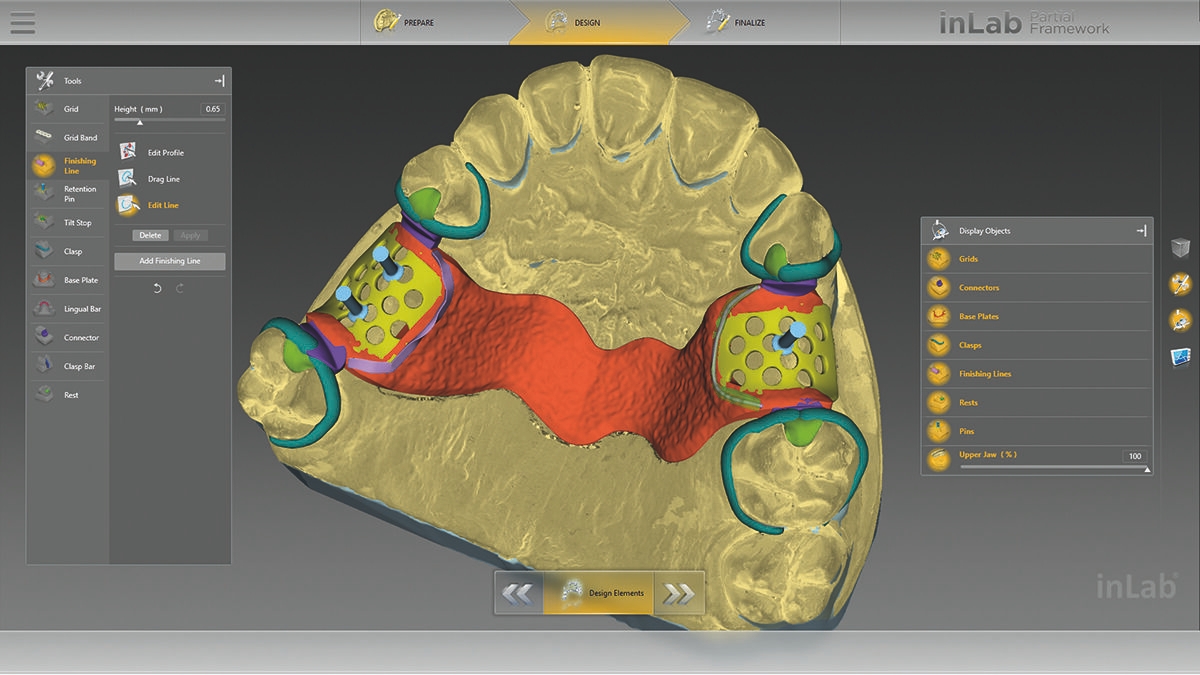The image size is (1200, 675).
Task: Go to next step with double-right arrow
Action: pyautogui.click(x=679, y=593)
